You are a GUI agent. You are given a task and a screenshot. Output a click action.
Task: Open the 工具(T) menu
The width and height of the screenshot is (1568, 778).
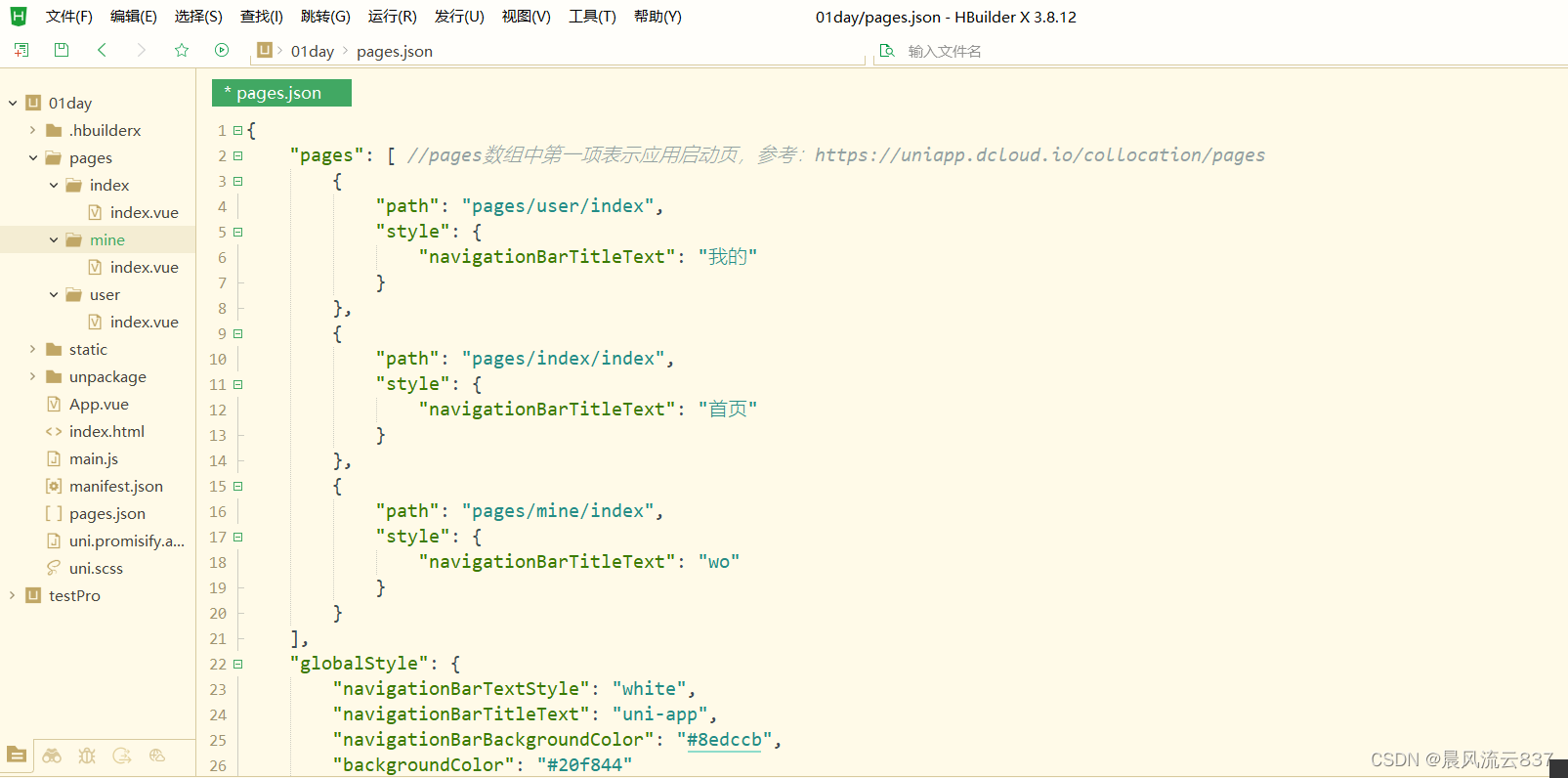coord(593,17)
